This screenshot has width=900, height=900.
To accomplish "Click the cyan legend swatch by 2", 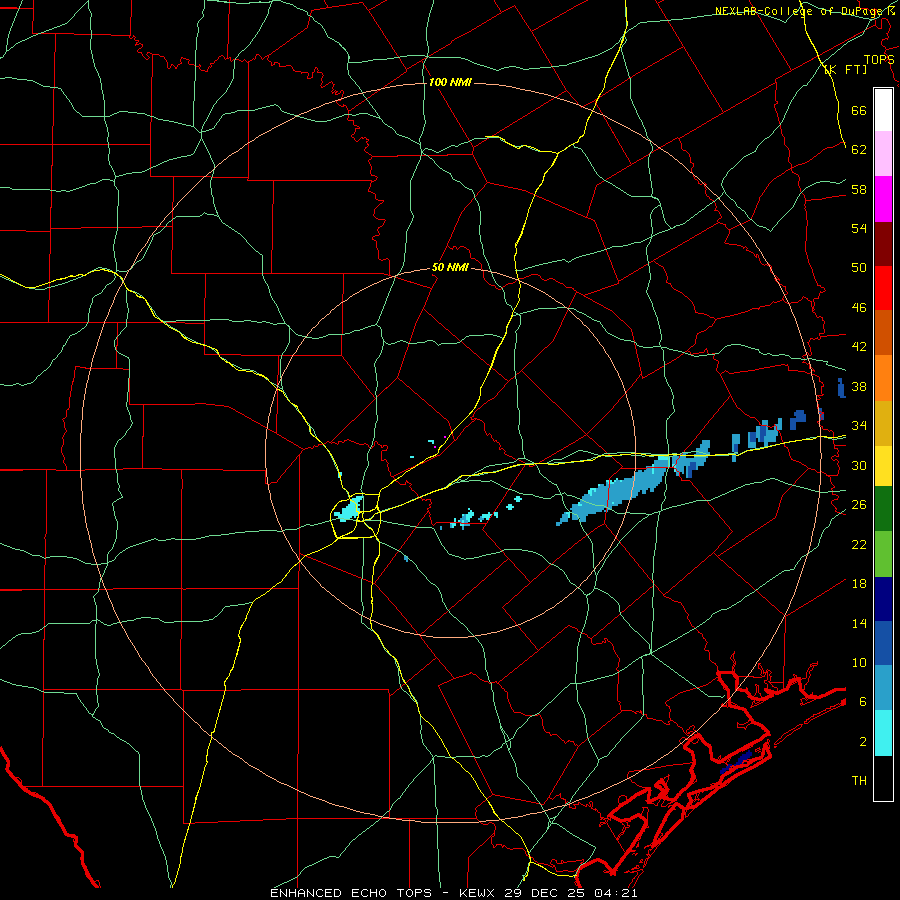I will pyautogui.click(x=883, y=733).
